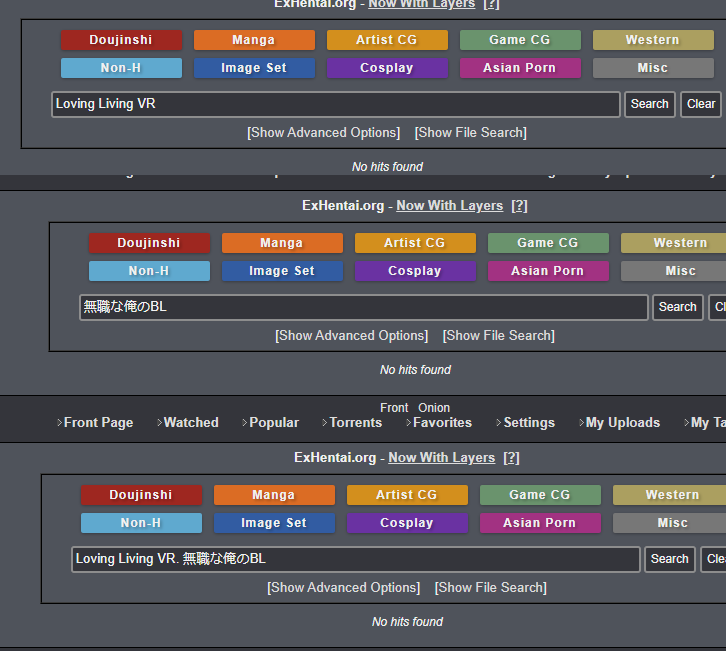Toggle Image Set category in the middle search panel
This screenshot has height=651, width=726.
[x=282, y=271]
